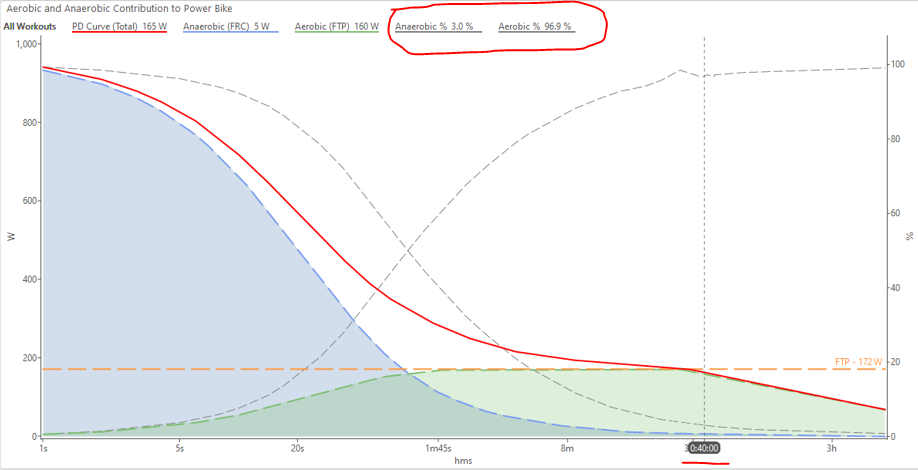Click the % title of the right axis
The image size is (918, 470).
(x=909, y=236)
